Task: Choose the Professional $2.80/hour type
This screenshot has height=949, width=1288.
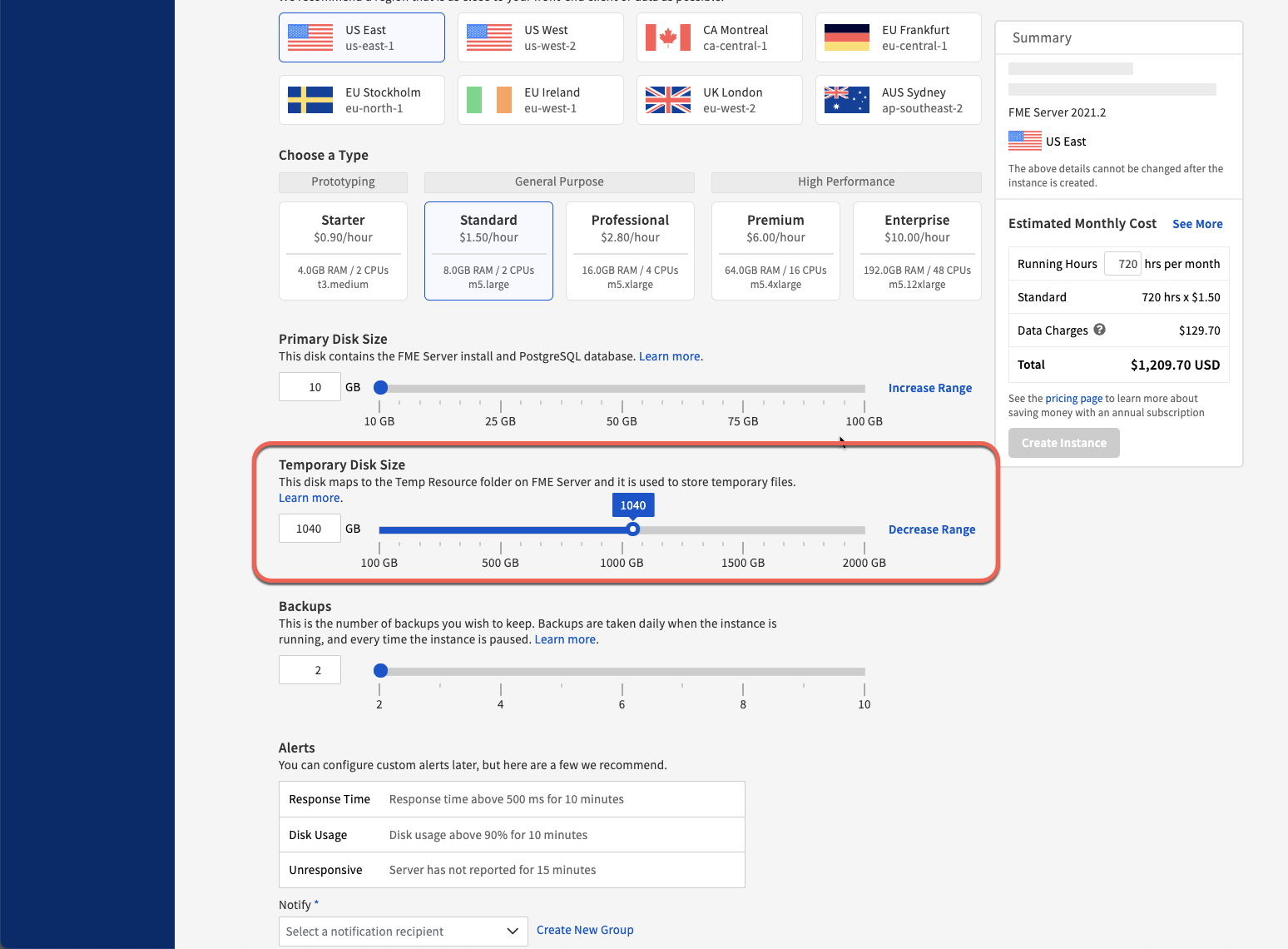Action: [630, 251]
